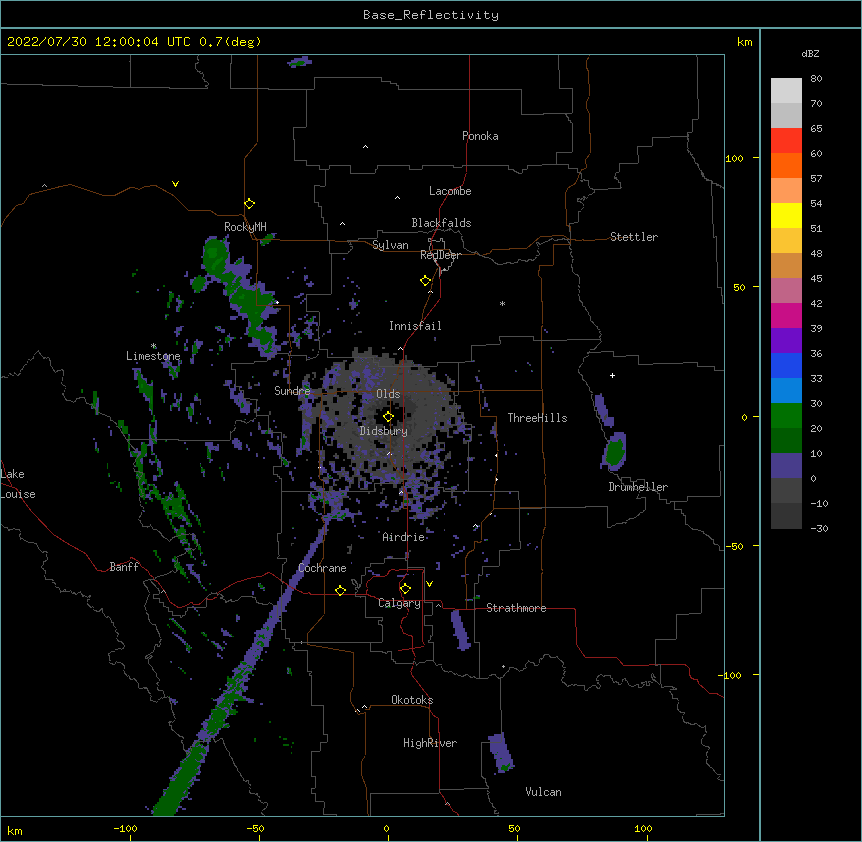Click the purple echo patch southwest of Strathmore
Viewport: 862px width, 842px height.
click(460, 630)
